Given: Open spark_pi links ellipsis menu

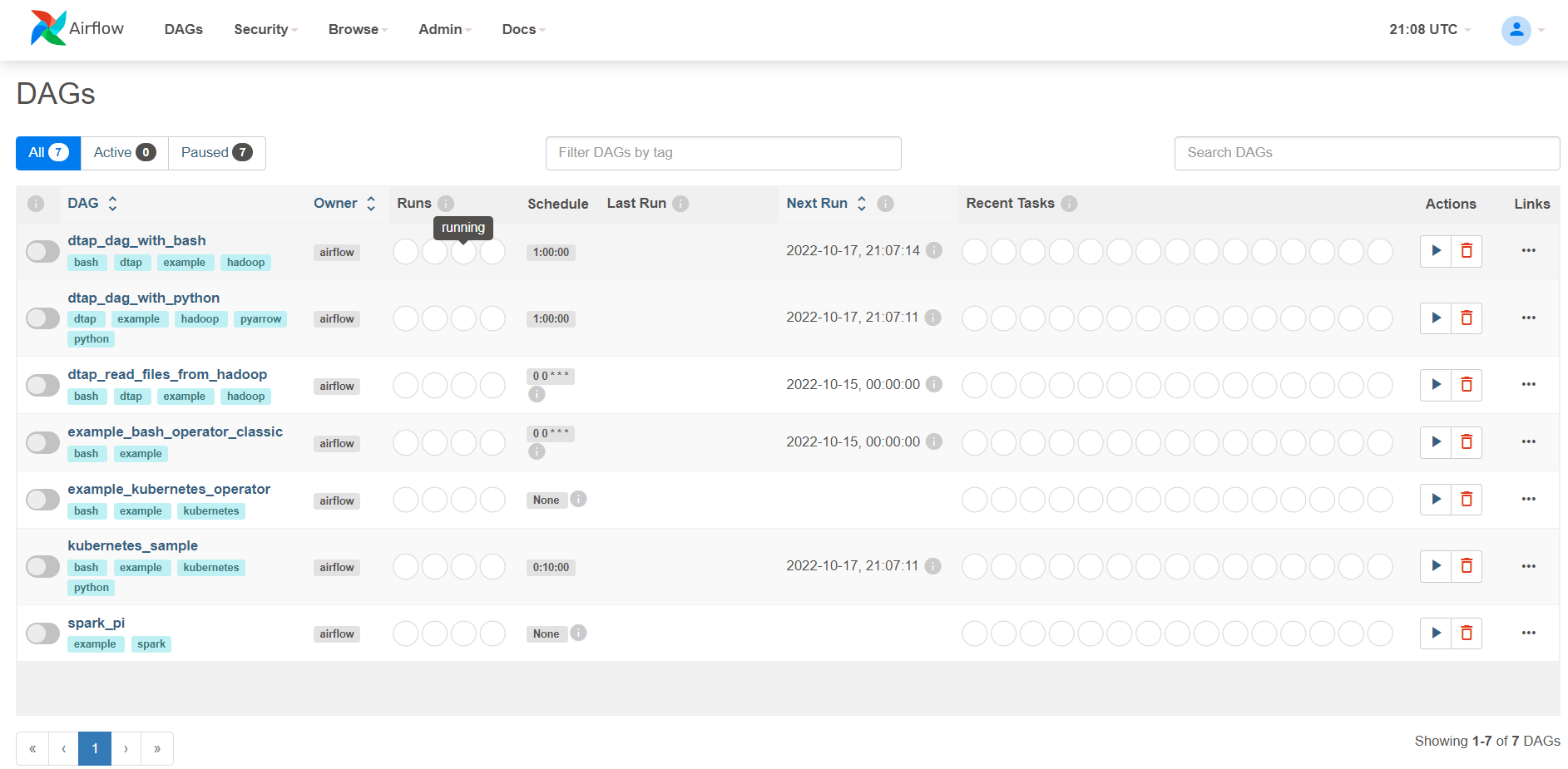Looking at the screenshot, I should click(x=1528, y=633).
